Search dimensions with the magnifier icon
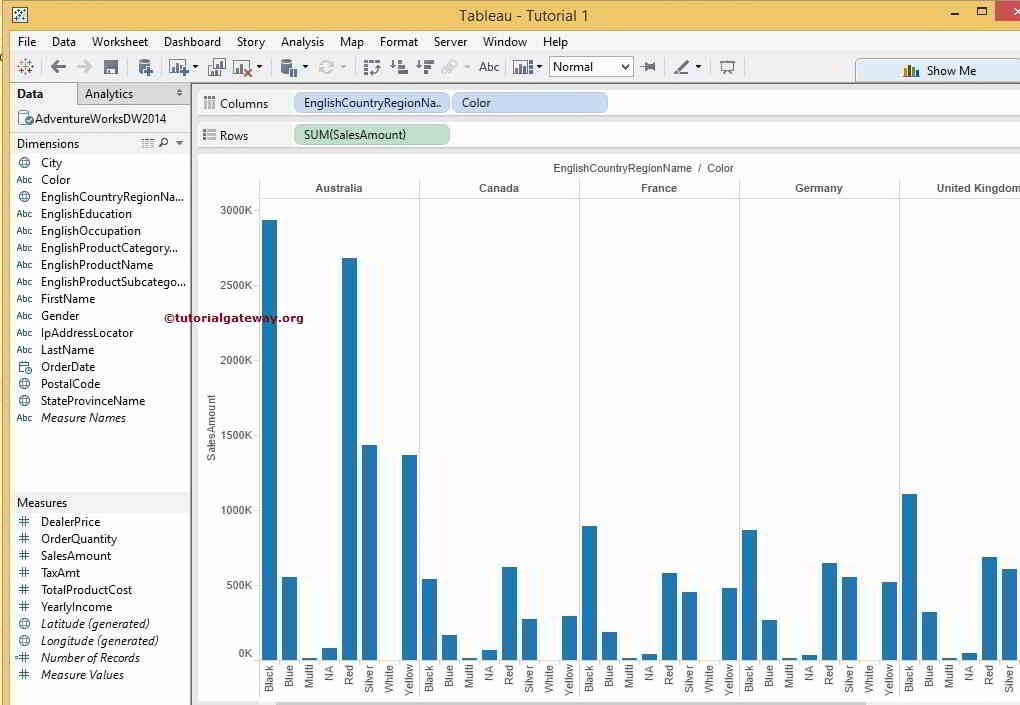Viewport: 1020px width, 705px height. click(164, 144)
